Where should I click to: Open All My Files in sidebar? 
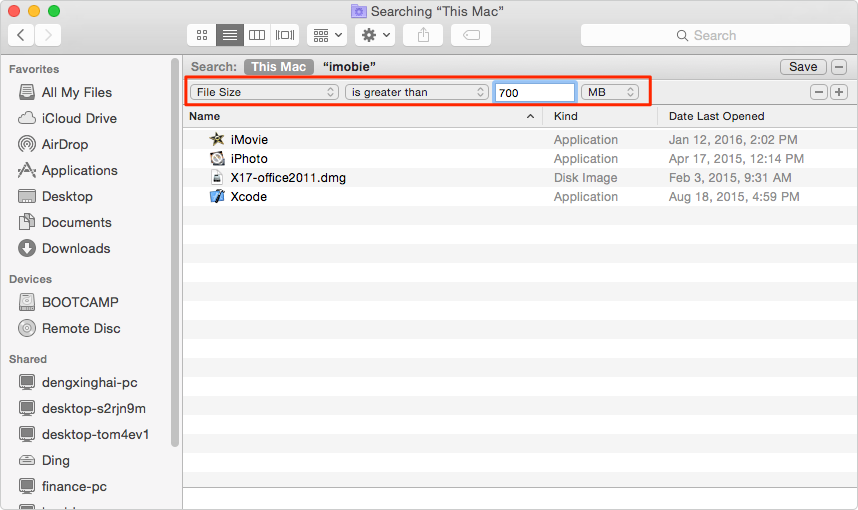click(x=77, y=92)
